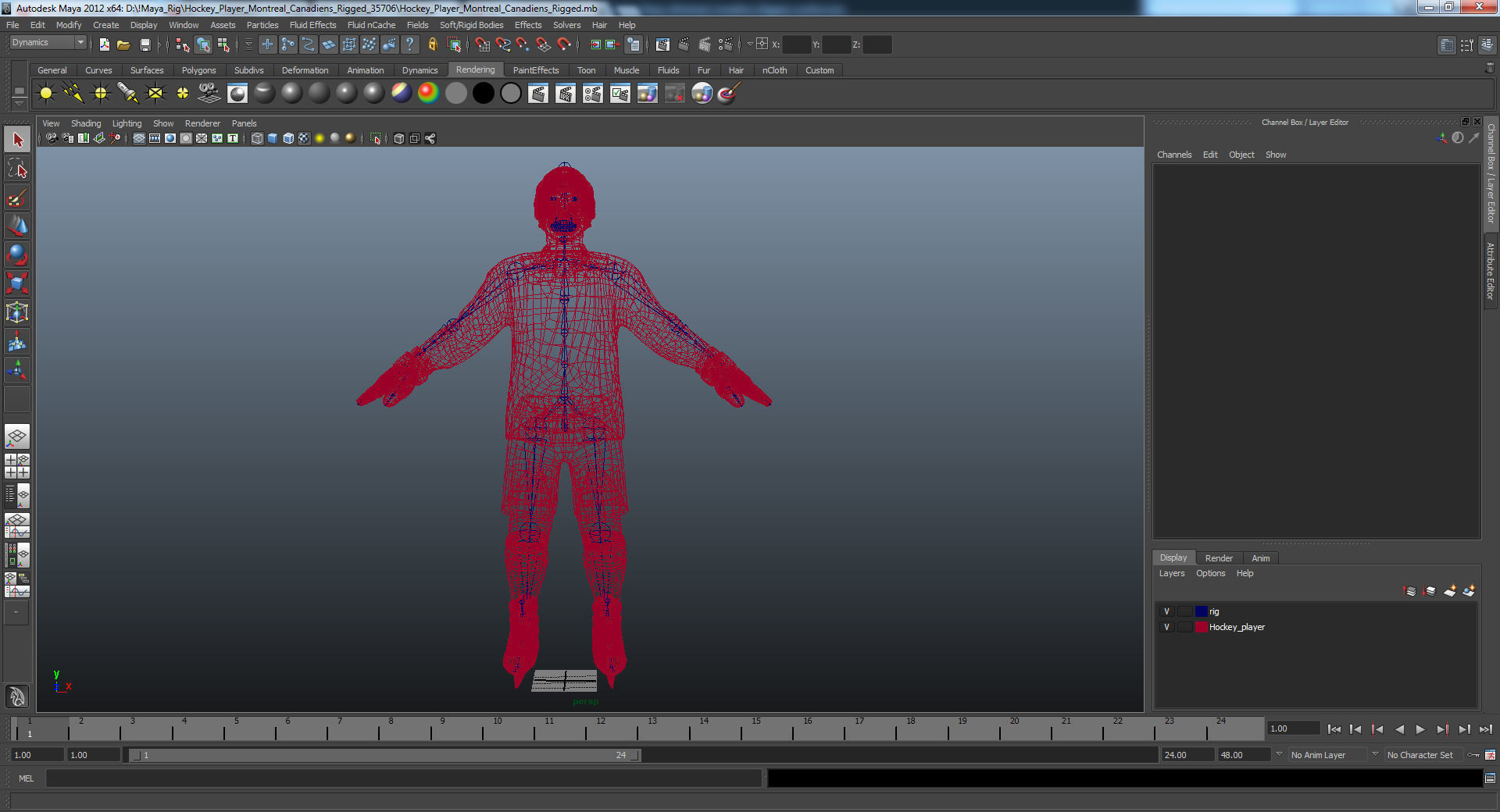Open Render Settings from the shelf
This screenshot has width=1500, height=812.
tap(593, 94)
